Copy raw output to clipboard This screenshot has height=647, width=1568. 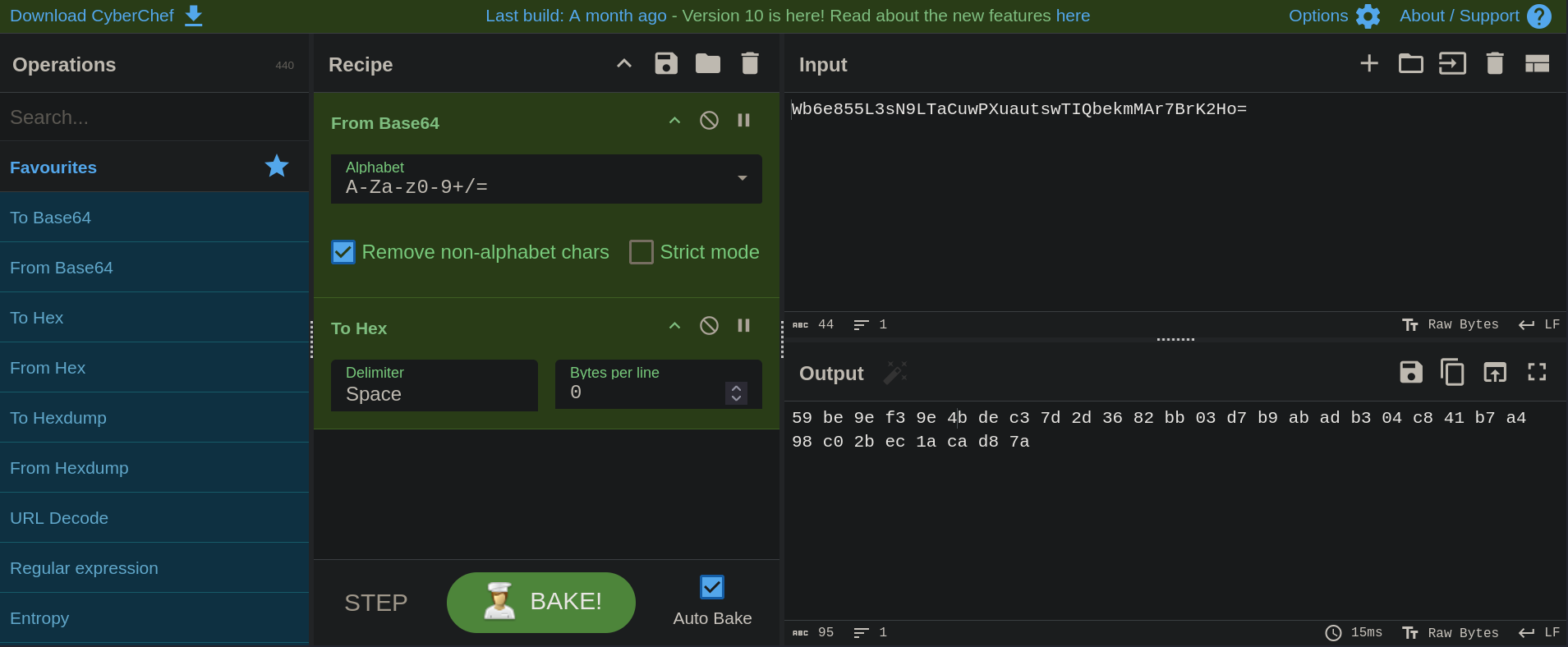pos(1452,372)
